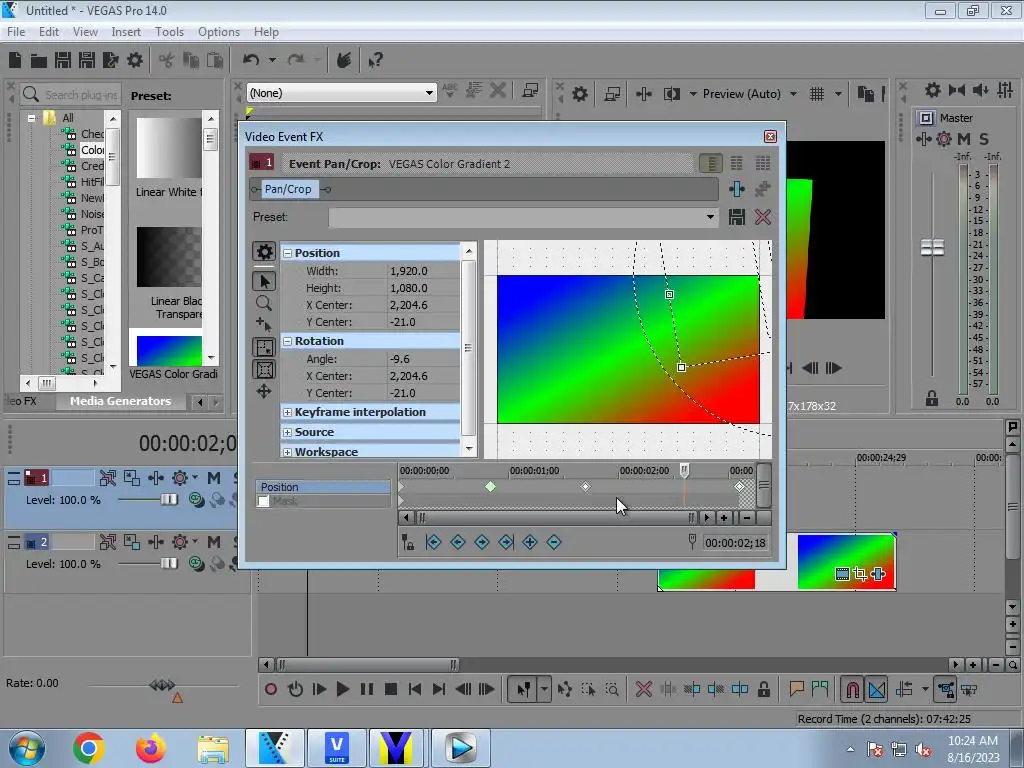1024x768 pixels.
Task: Collapse the Position property group
Action: [x=287, y=253]
